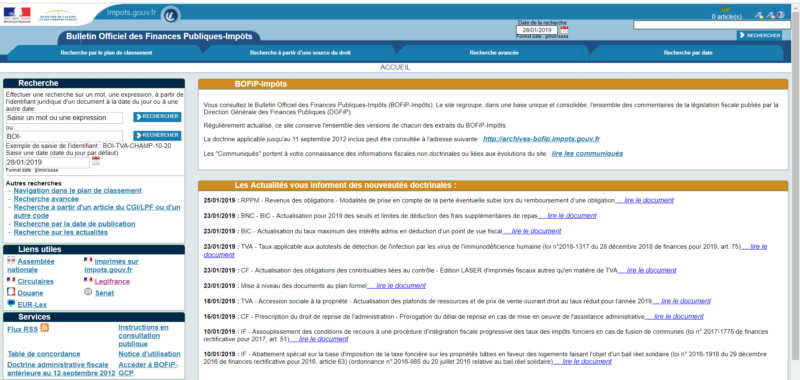Image resolution: width=800 pixels, height=380 pixels.
Task: Click the help question mark icon
Action: coord(781,15)
